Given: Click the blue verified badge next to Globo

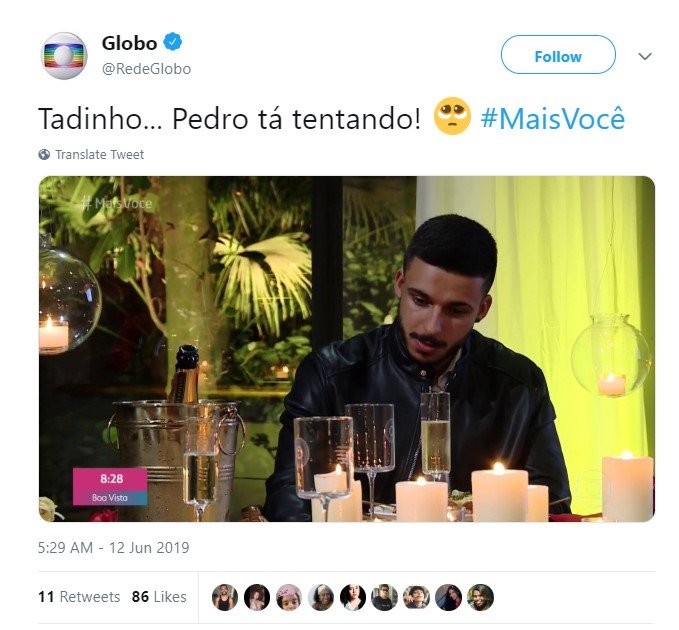Looking at the screenshot, I should (x=173, y=42).
